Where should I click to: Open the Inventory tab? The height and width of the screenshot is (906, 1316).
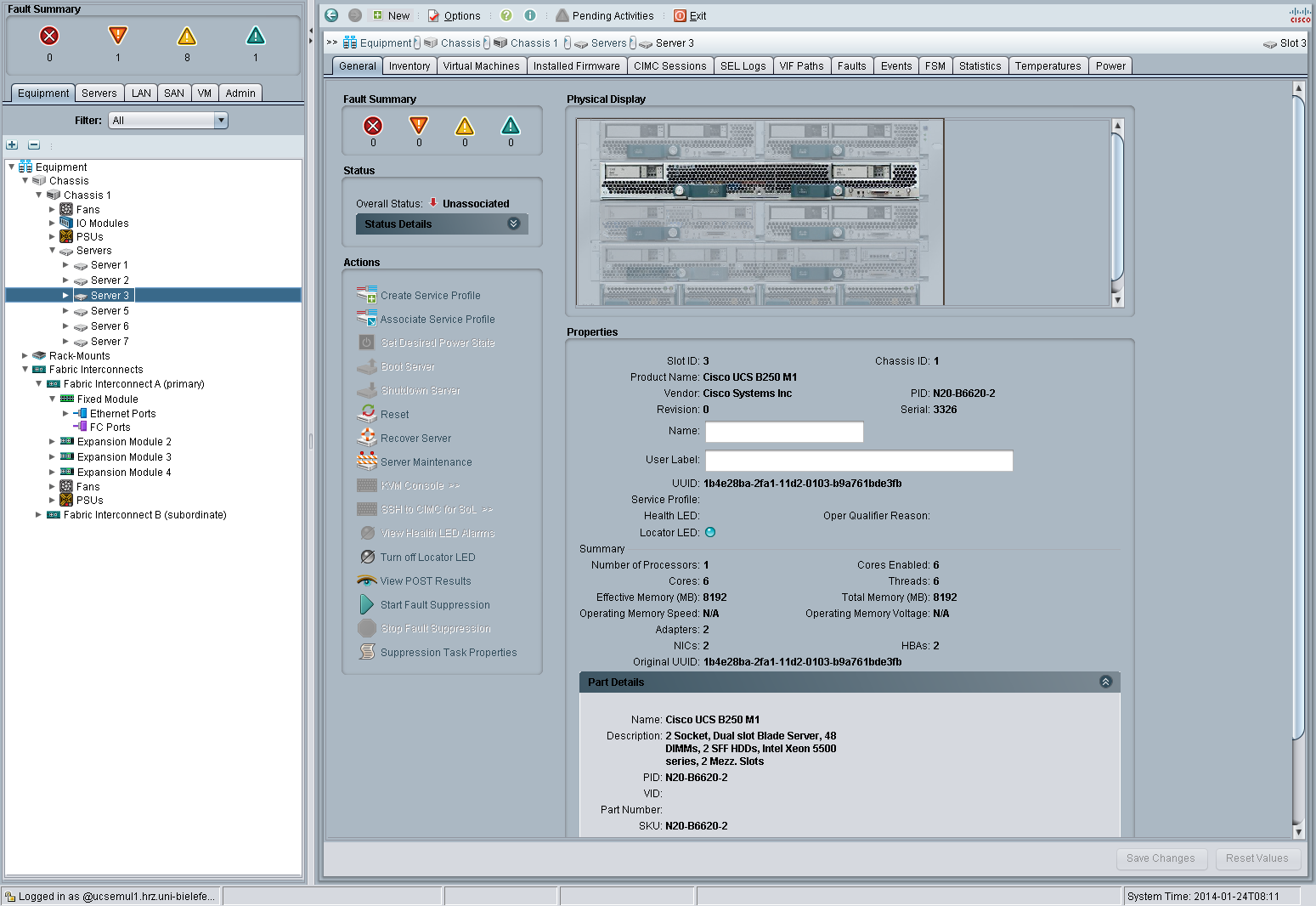click(x=409, y=66)
